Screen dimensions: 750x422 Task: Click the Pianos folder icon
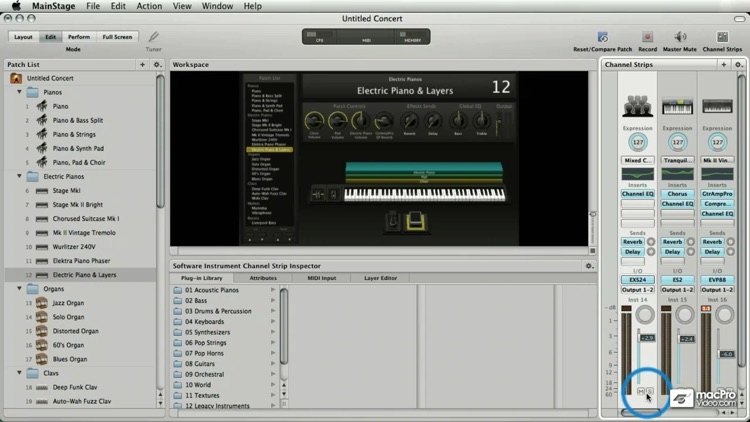pyautogui.click(x=33, y=92)
